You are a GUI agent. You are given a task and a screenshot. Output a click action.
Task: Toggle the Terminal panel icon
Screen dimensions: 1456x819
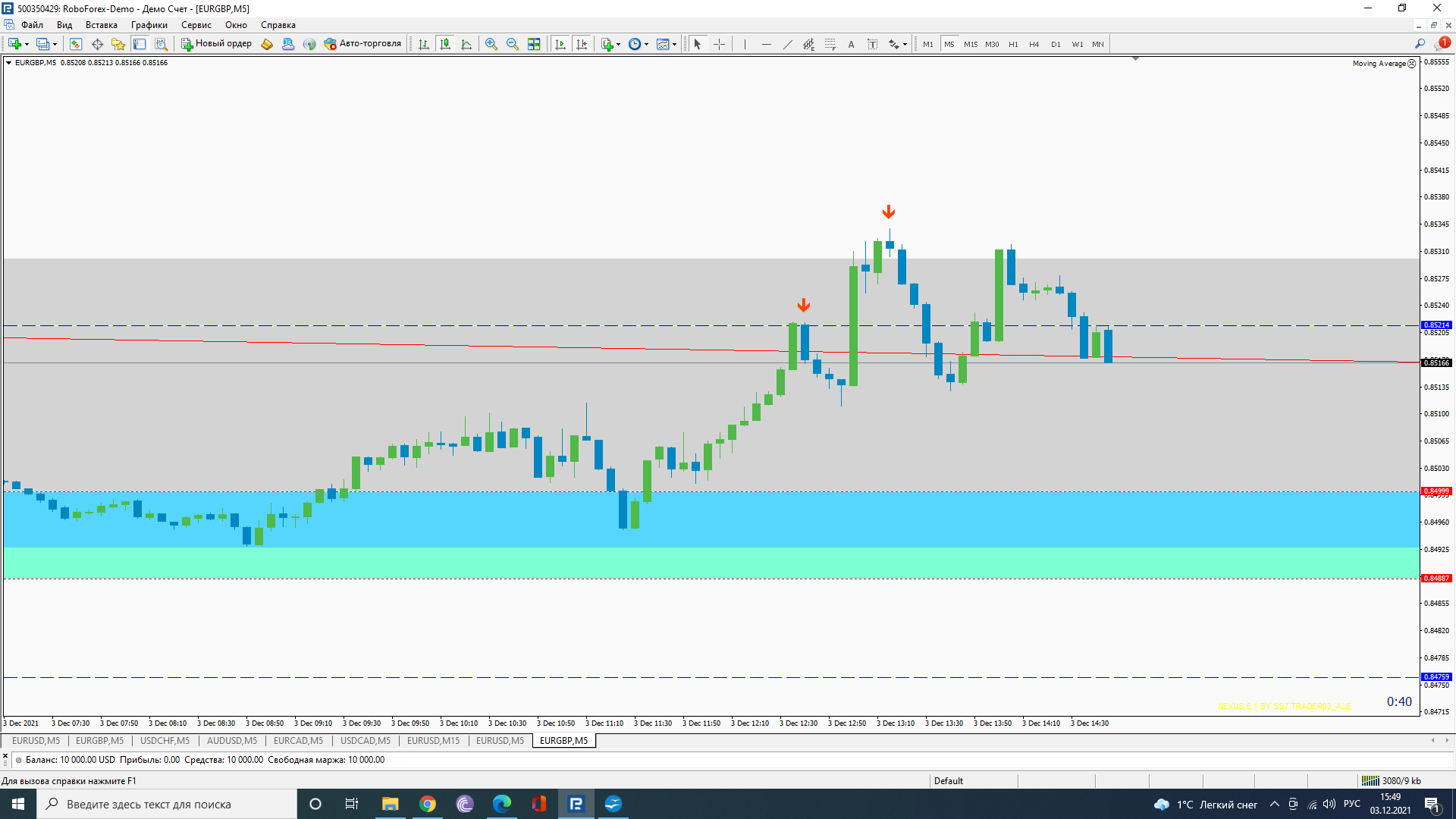point(140,44)
